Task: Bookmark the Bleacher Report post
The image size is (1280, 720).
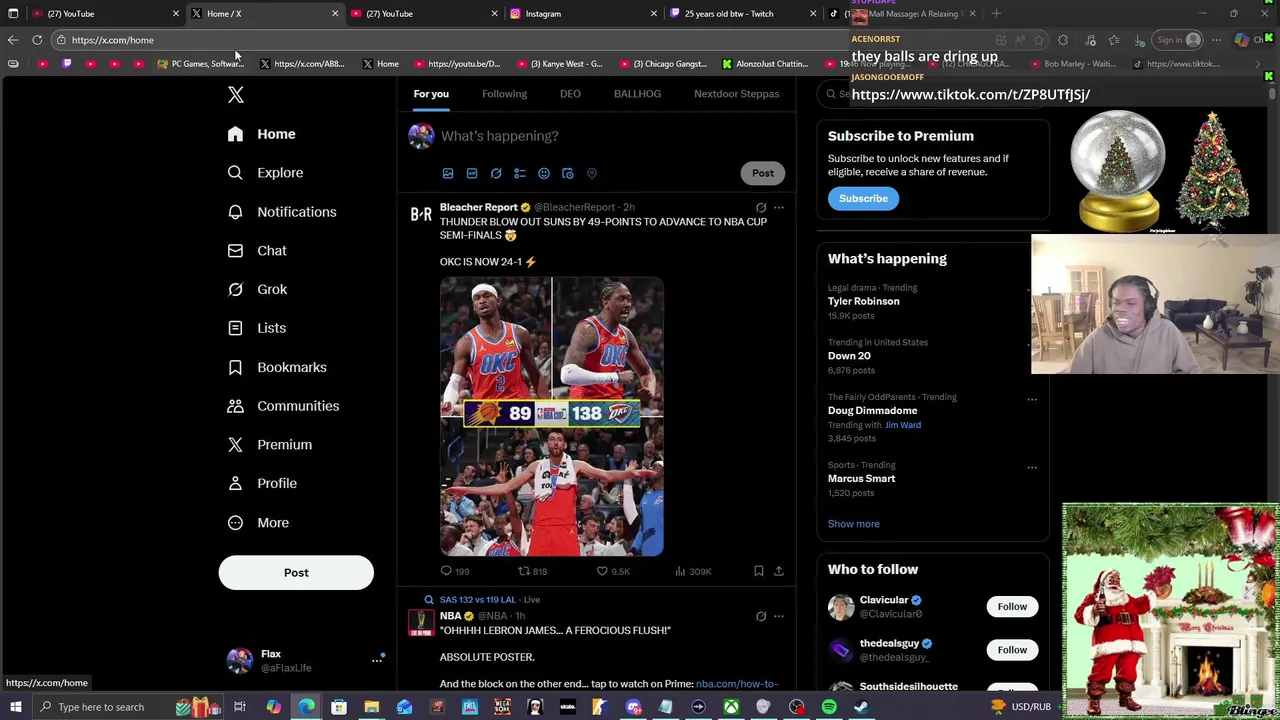Action: tap(759, 571)
